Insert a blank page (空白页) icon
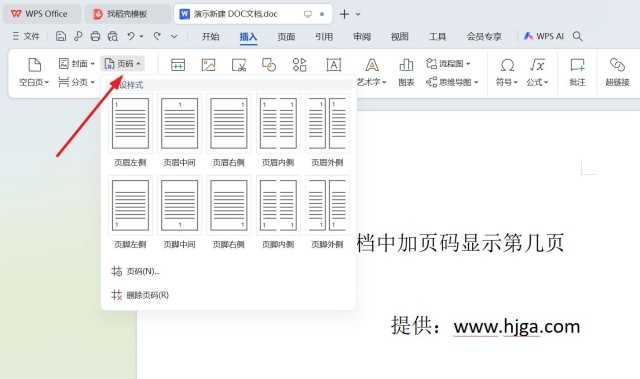Screen dimensions: 640x379 pyautogui.click(x=34, y=64)
